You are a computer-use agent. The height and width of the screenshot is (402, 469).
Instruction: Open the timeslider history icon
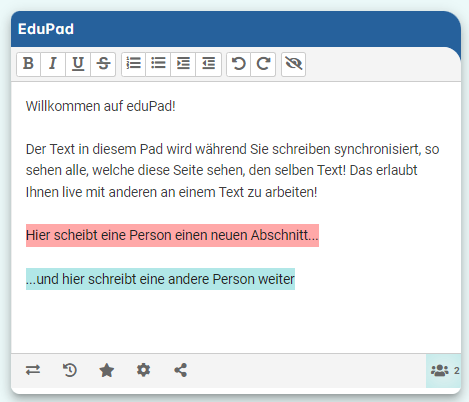[70, 370]
